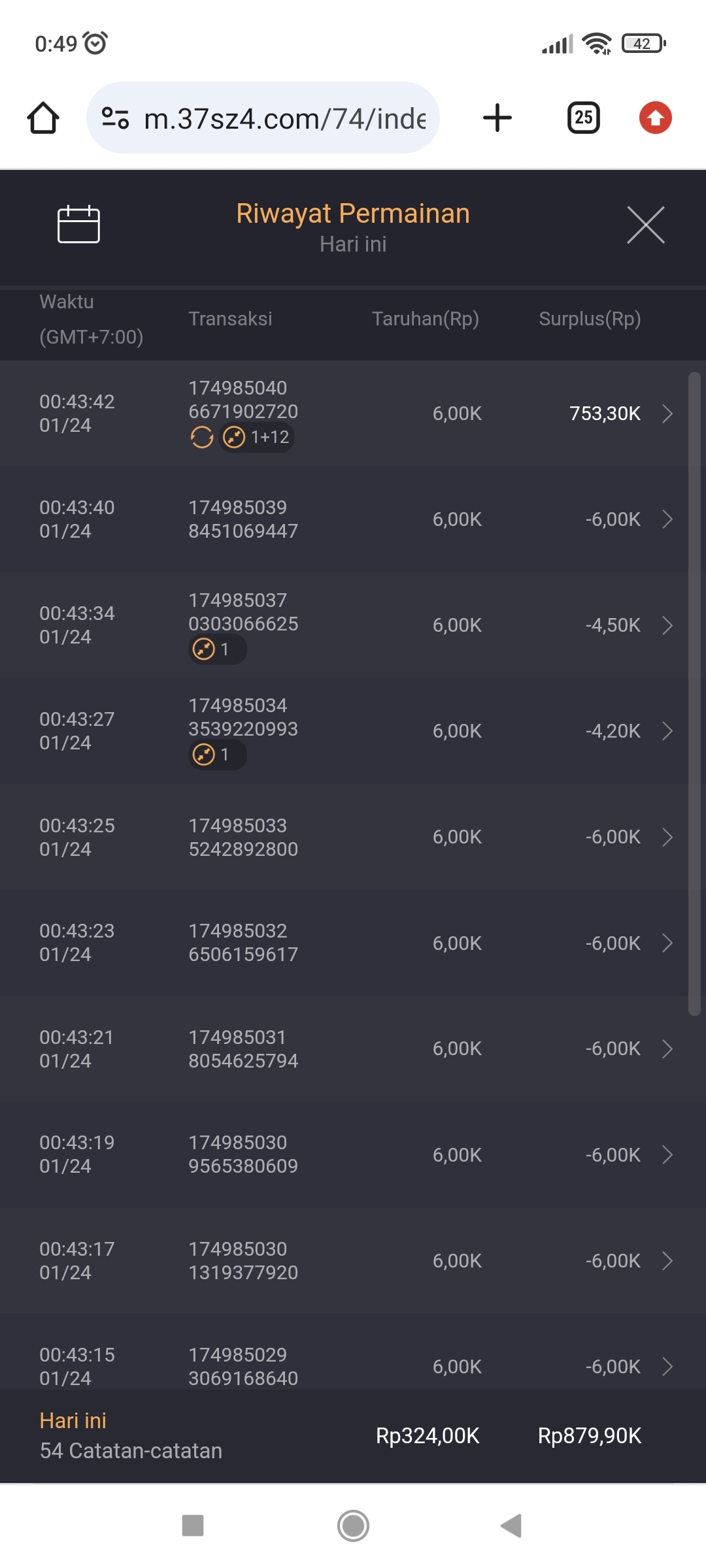Image resolution: width=706 pixels, height=1568 pixels.
Task: Show the 25 open tabs switcher
Action: (x=583, y=118)
